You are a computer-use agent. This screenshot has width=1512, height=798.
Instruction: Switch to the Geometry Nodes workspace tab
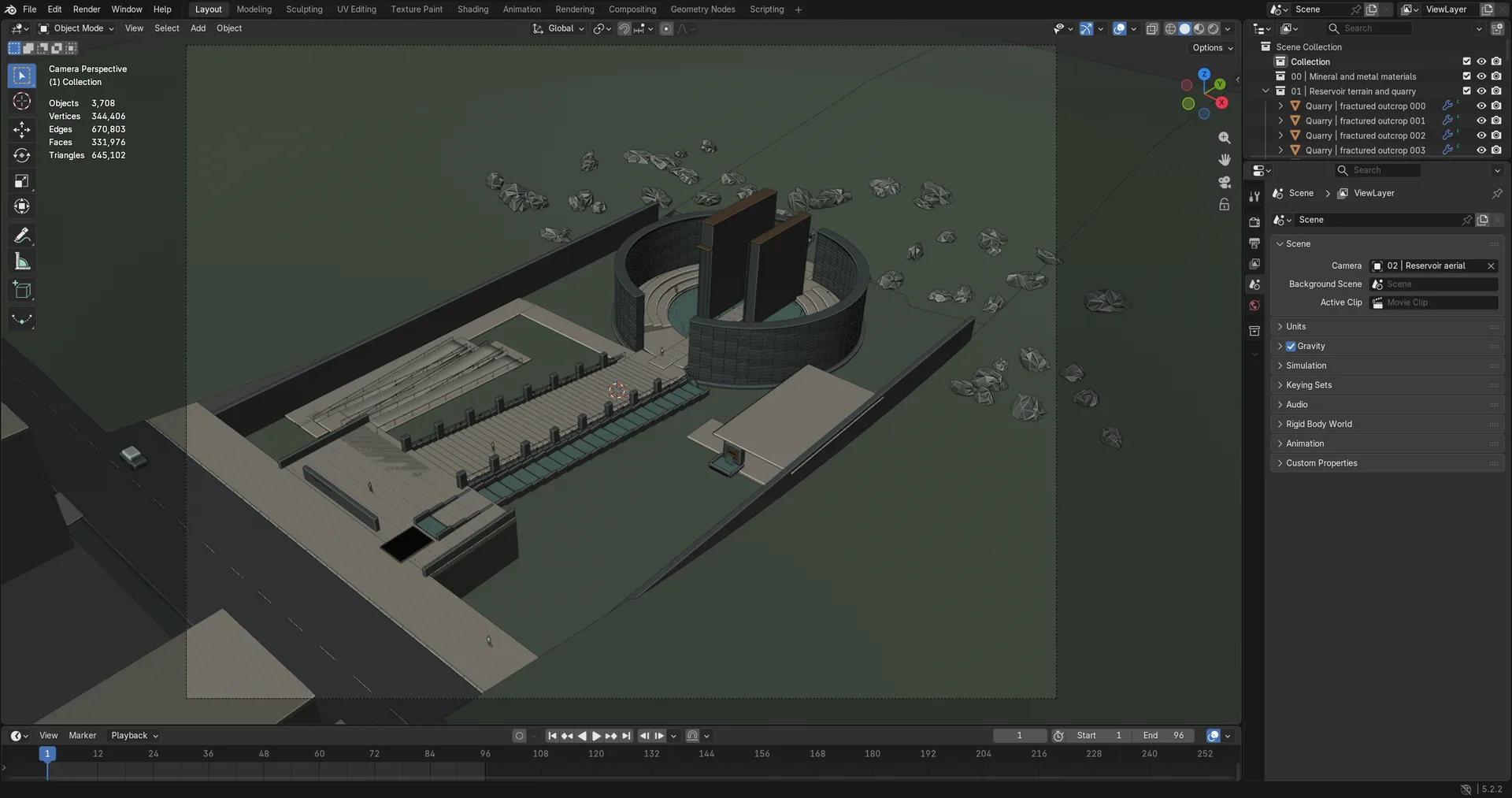coord(702,9)
